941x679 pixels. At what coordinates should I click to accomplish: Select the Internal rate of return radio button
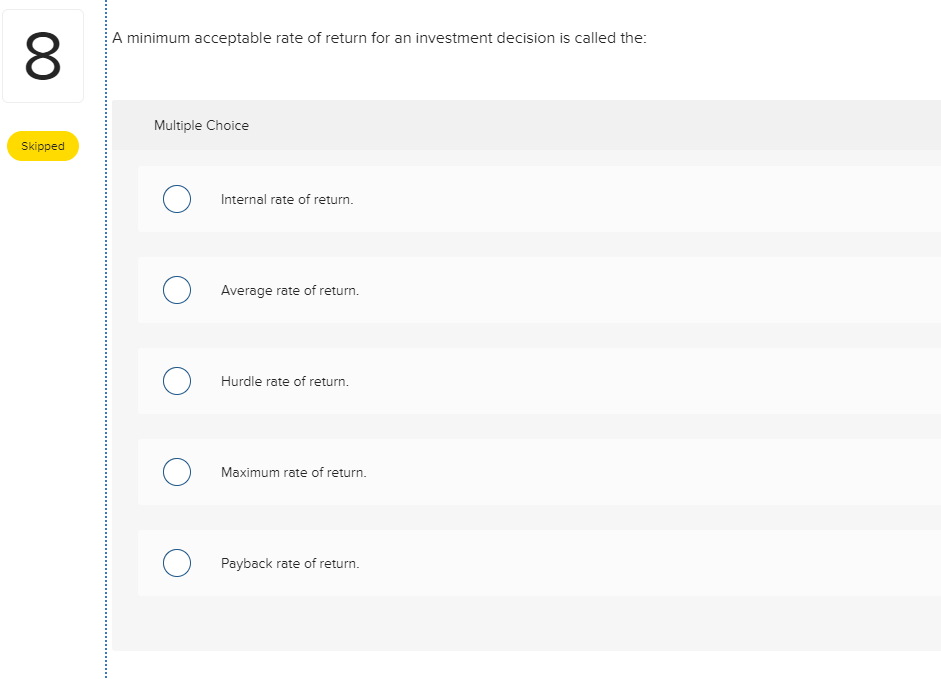coord(177,199)
